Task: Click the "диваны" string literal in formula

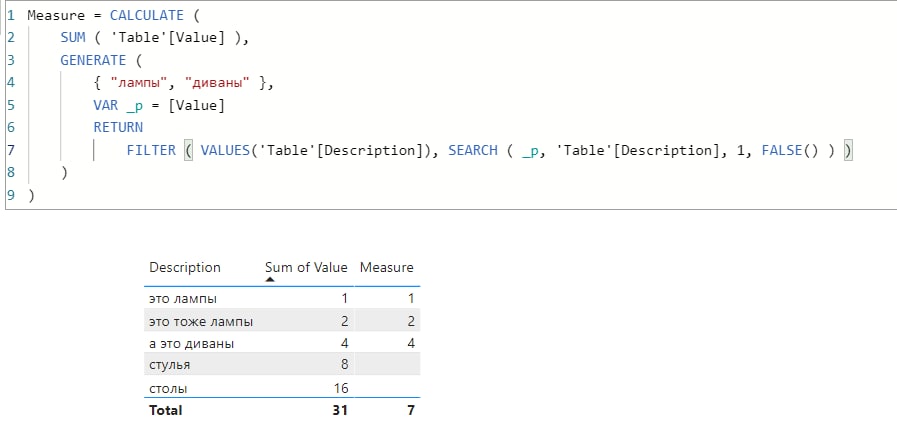Action: (217, 83)
